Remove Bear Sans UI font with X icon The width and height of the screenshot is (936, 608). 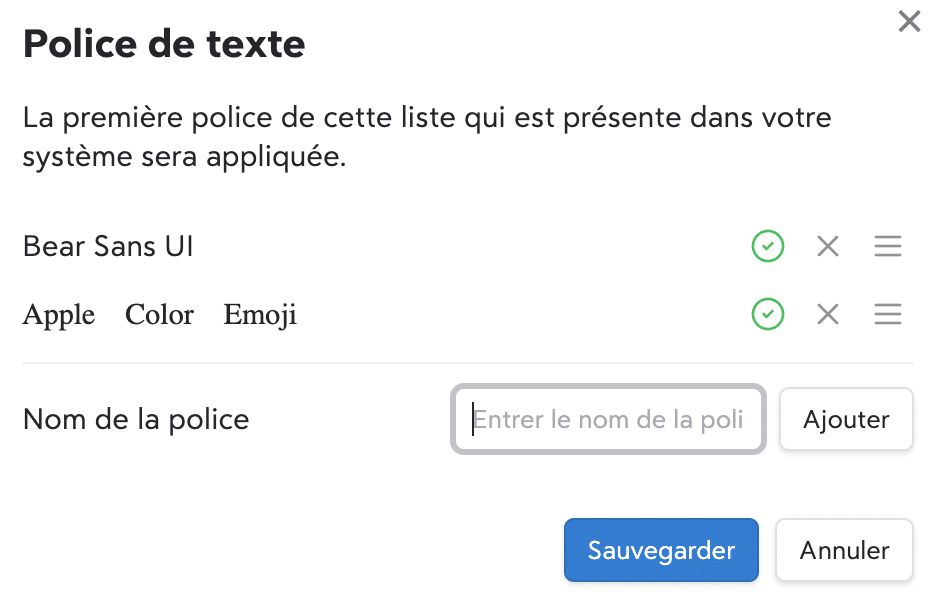coord(827,246)
